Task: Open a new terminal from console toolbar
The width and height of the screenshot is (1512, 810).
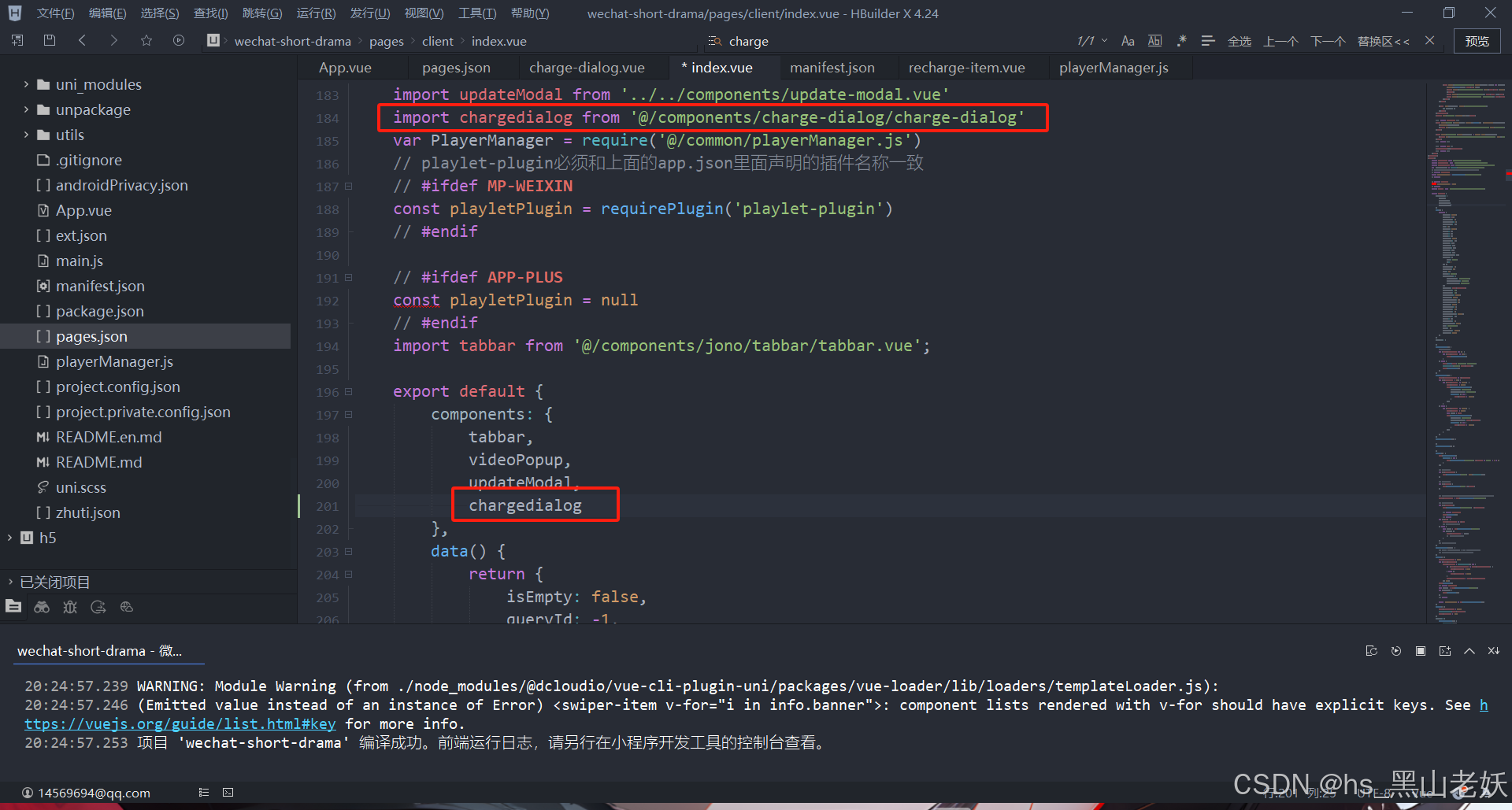Action: [1444, 651]
